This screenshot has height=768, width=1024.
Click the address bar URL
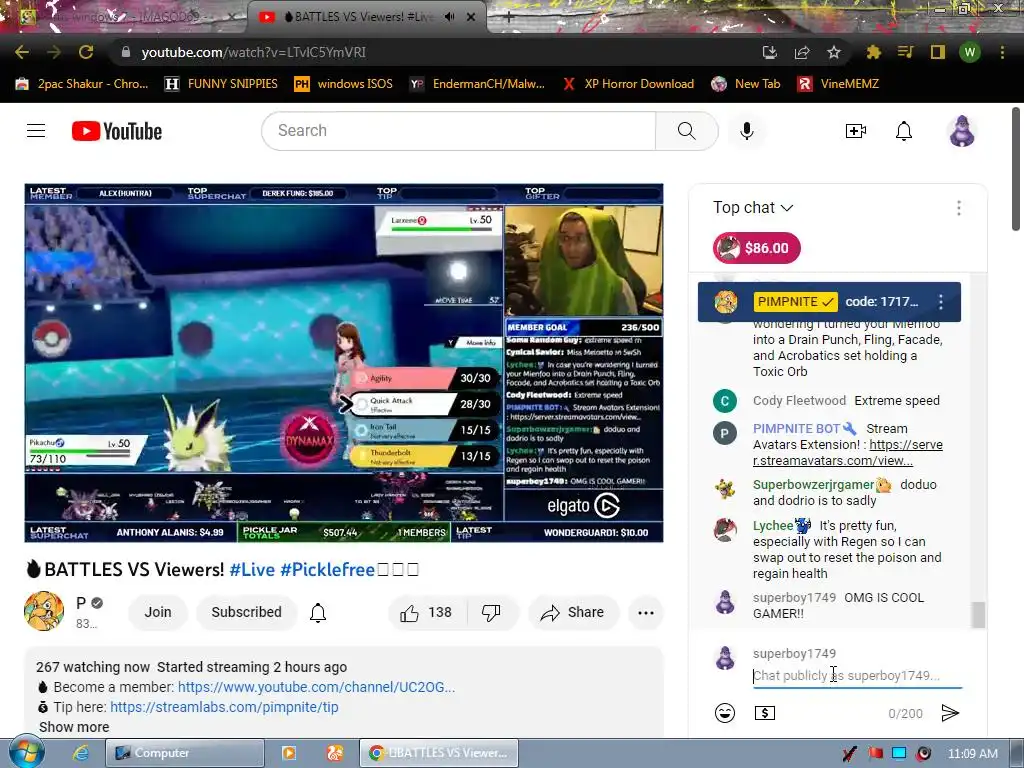point(253,52)
